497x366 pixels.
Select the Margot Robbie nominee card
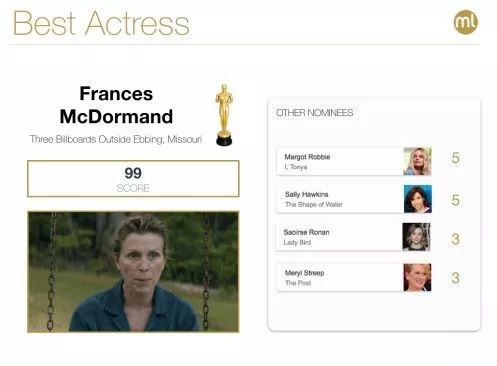354,161
